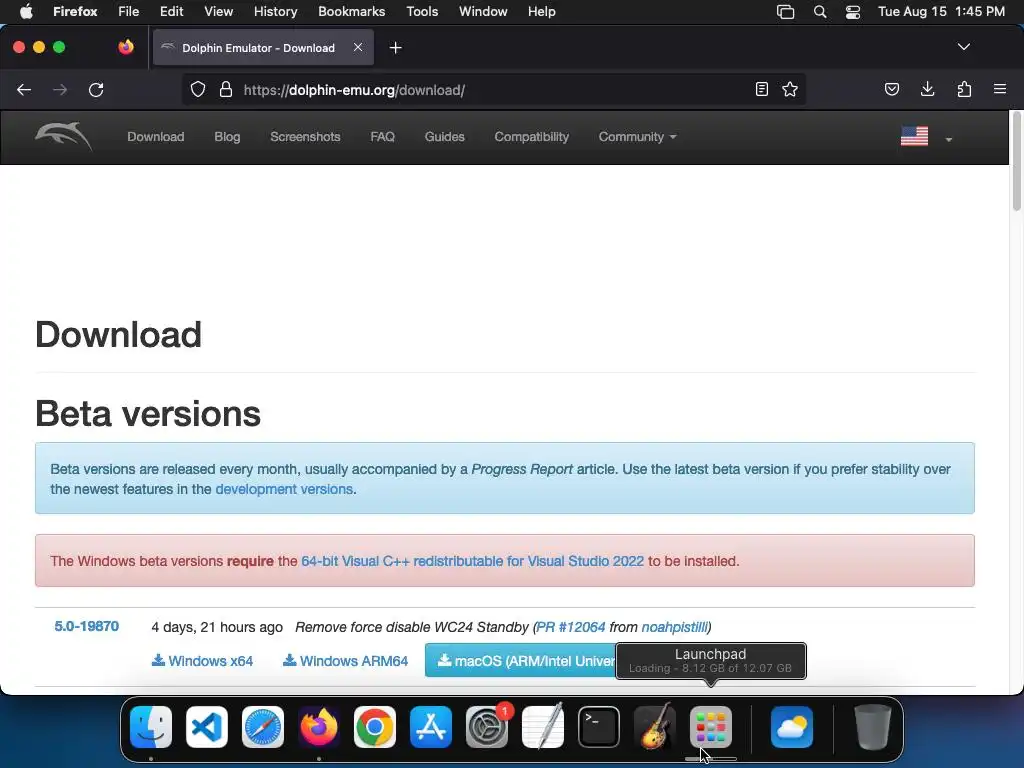Open the View menu
The height and width of the screenshot is (768, 1024).
[x=219, y=12]
